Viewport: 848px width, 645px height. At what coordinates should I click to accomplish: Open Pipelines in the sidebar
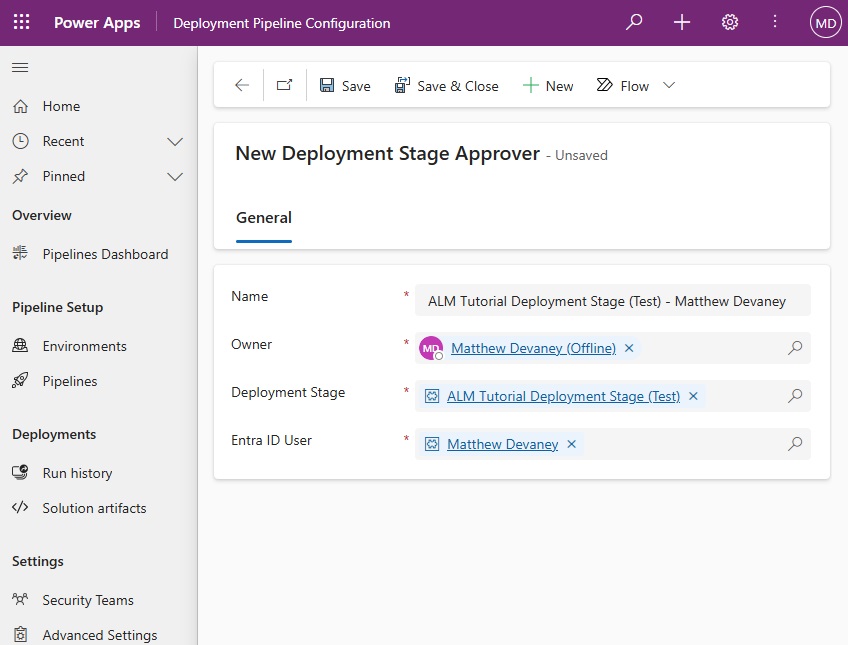(70, 381)
